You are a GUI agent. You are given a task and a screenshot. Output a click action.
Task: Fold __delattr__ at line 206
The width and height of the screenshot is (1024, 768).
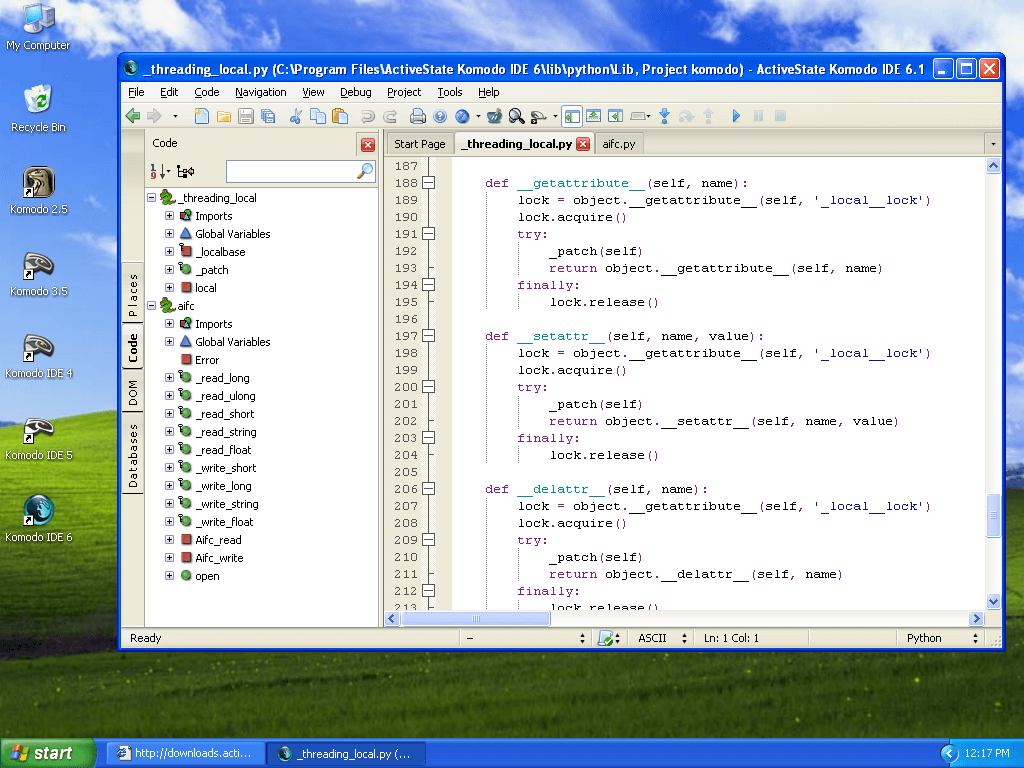coord(428,488)
